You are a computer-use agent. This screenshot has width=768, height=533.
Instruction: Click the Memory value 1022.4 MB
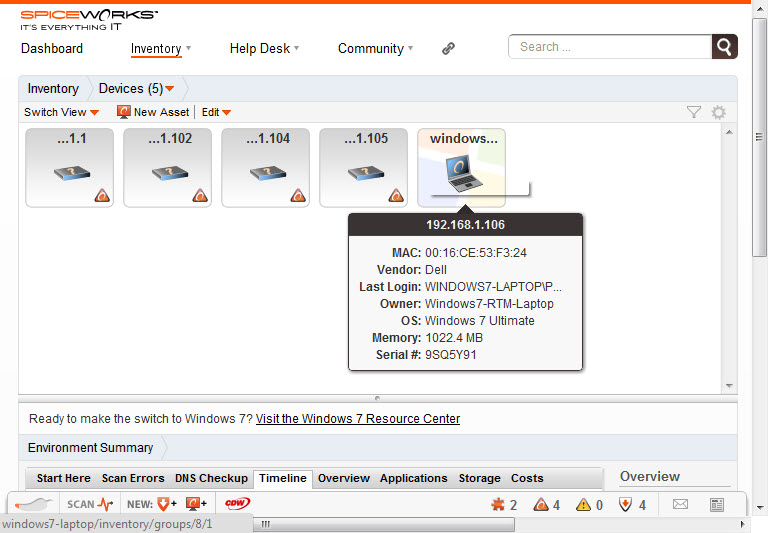point(454,338)
